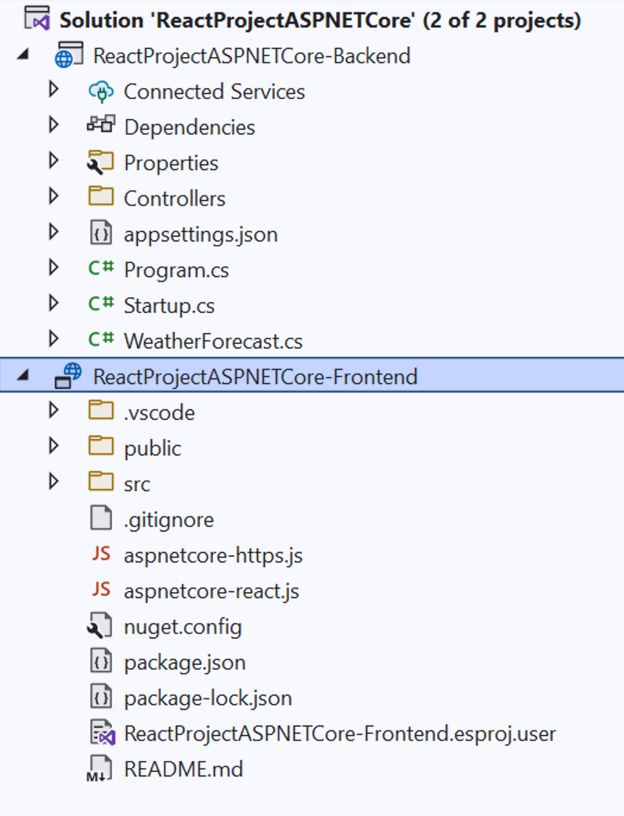Select the Connected Services label
The width and height of the screenshot is (624, 816).
click(214, 92)
